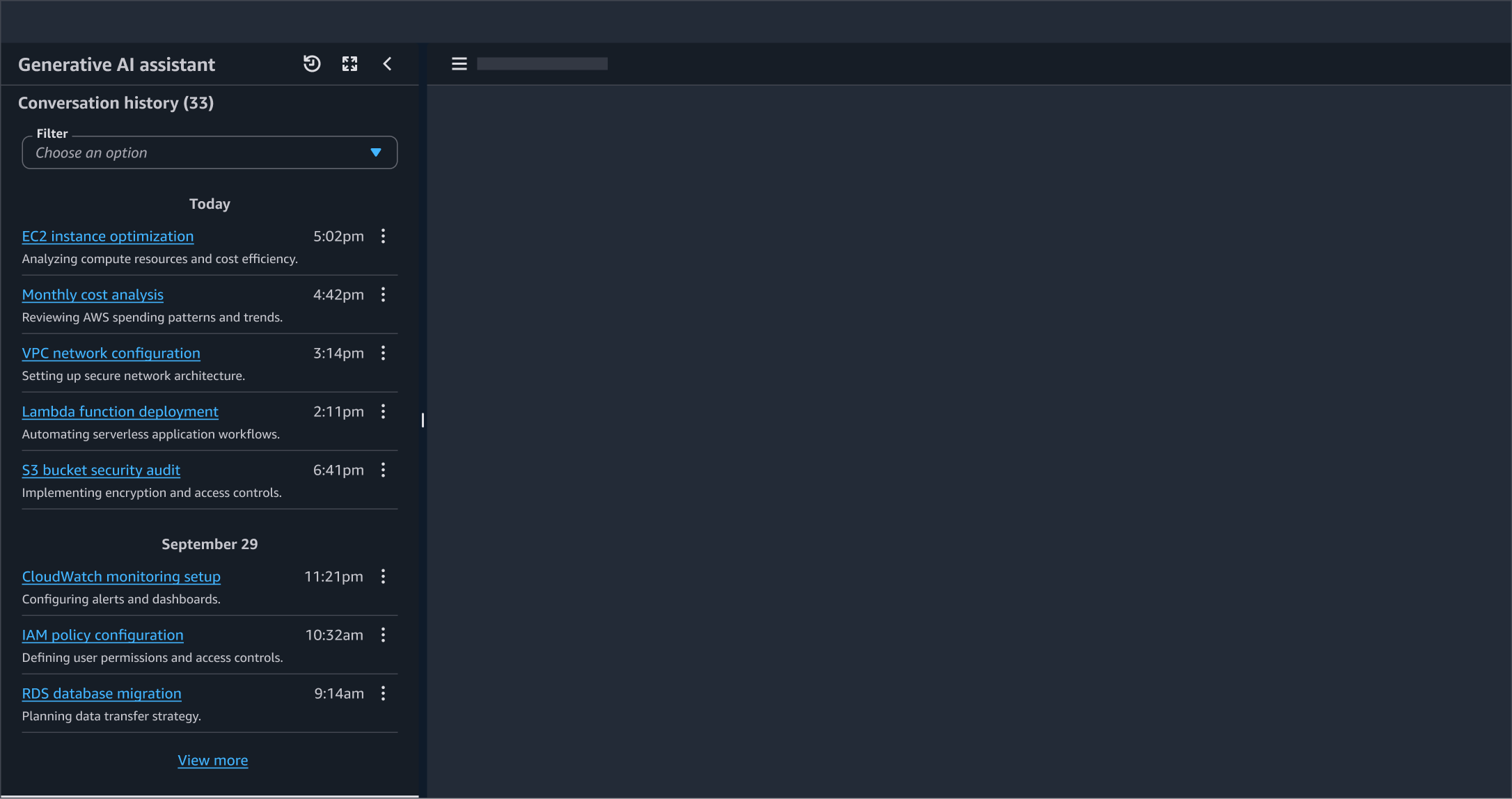Click the panel resize handle divider
This screenshot has height=799, width=1512.
(x=423, y=420)
